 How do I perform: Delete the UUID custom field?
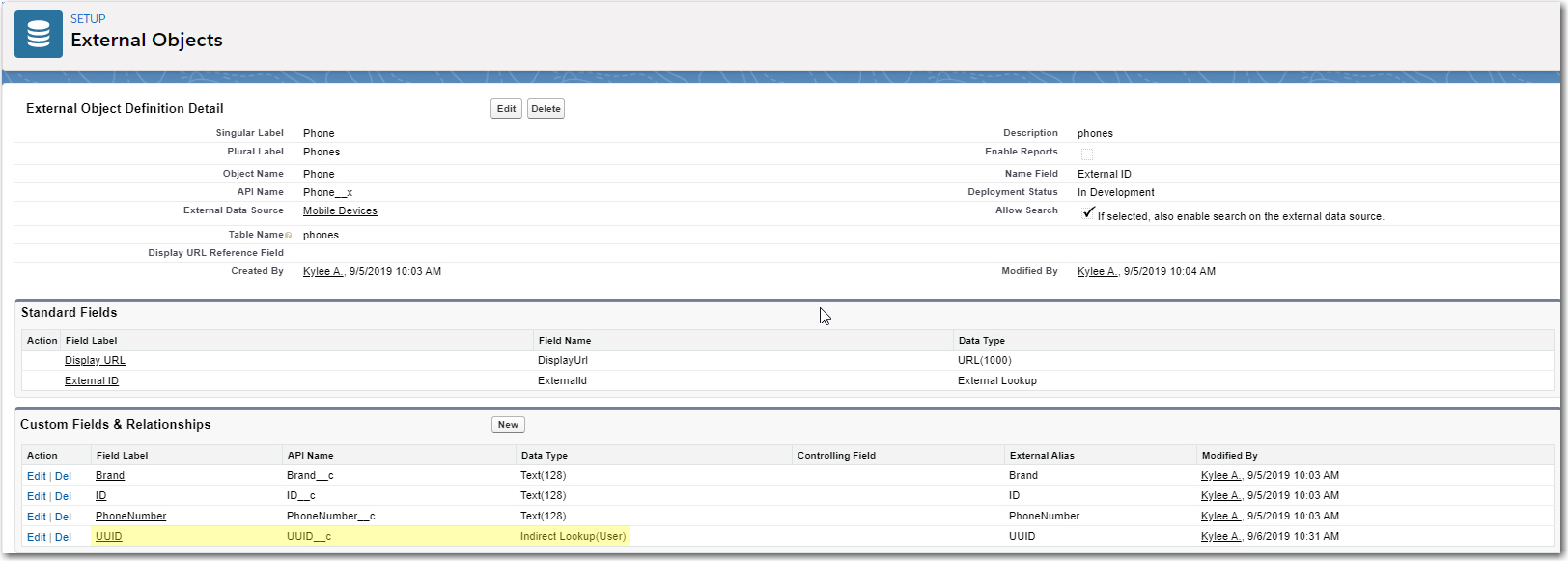pos(63,537)
